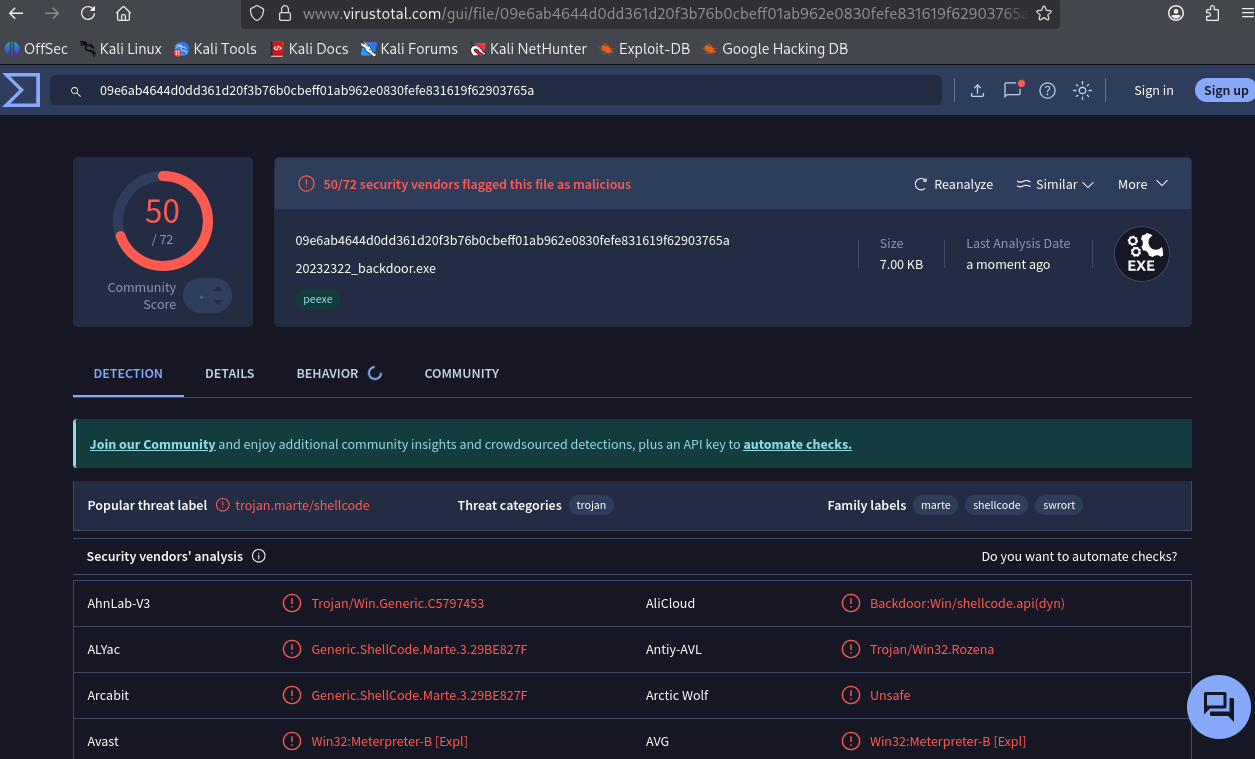Click the marte family label tag
Screen dimensions: 1255x759
point(935,505)
